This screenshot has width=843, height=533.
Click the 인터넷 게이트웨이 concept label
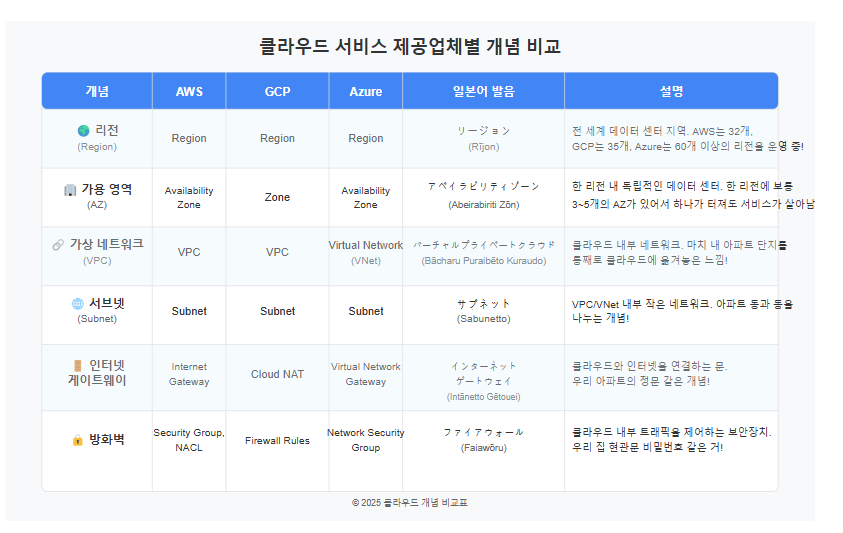pyautogui.click(x=97, y=373)
